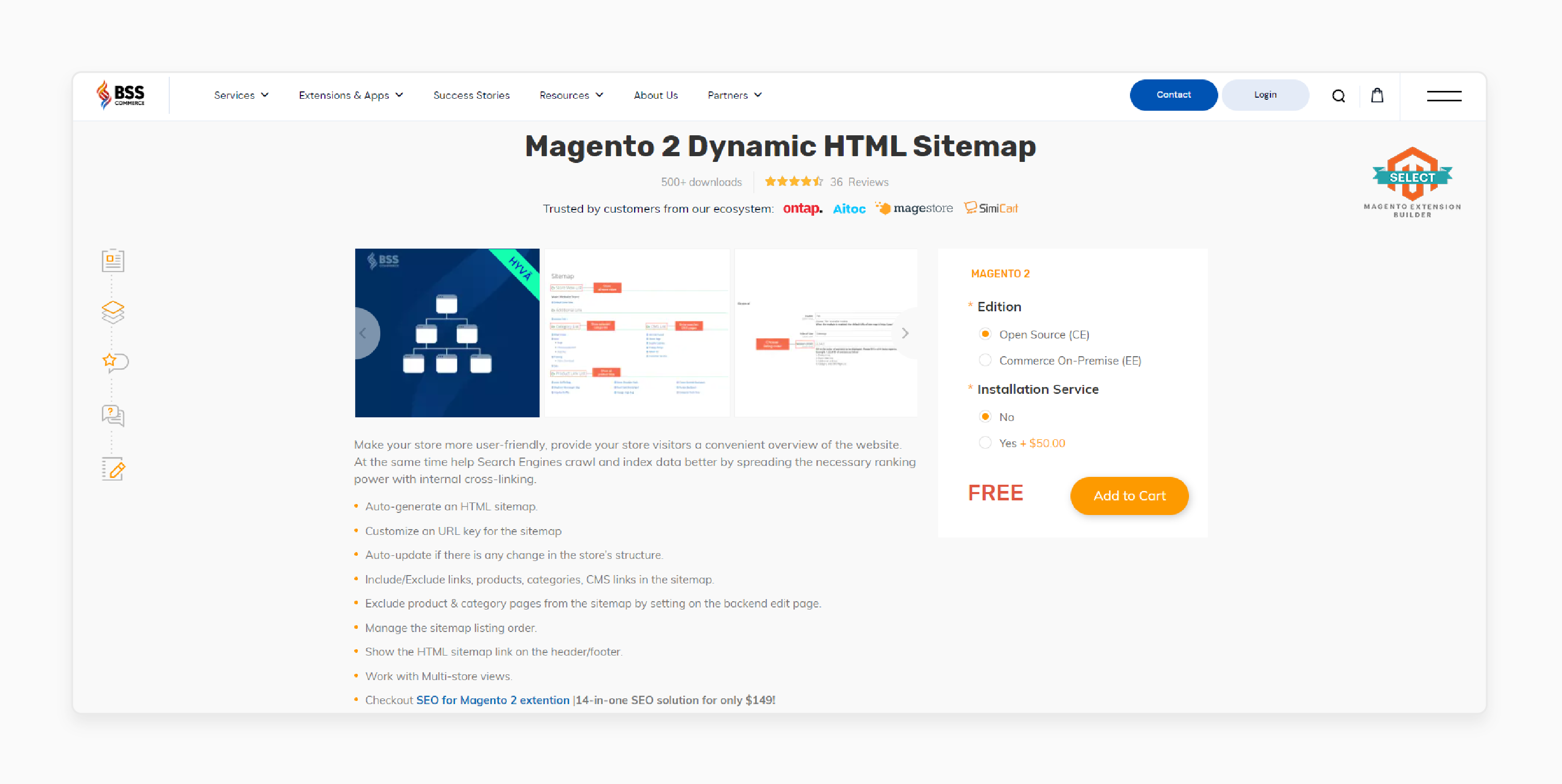
Task: Click the search icon in the header
Action: (1338, 95)
